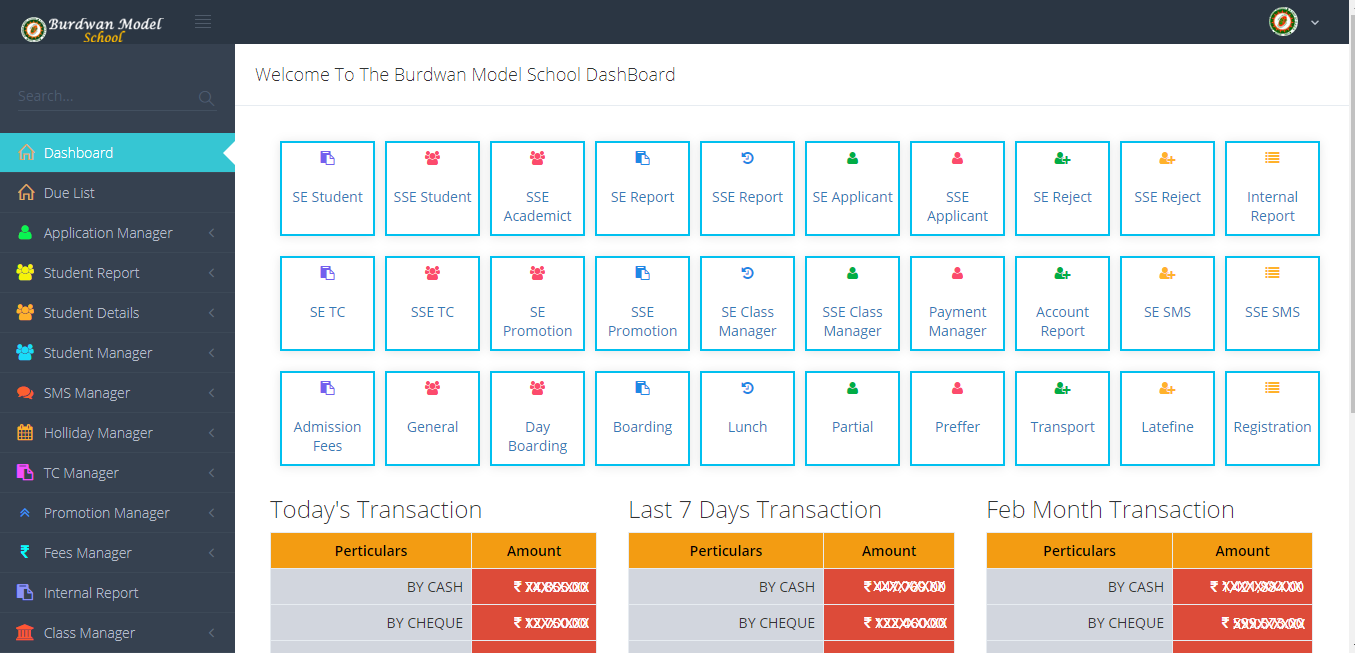The width and height of the screenshot is (1355, 653).
Task: Open the Account Report tile
Action: (x=1062, y=303)
